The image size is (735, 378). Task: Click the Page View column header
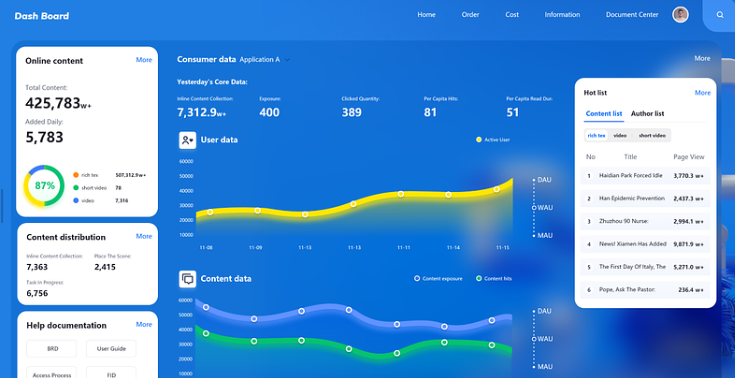click(689, 157)
